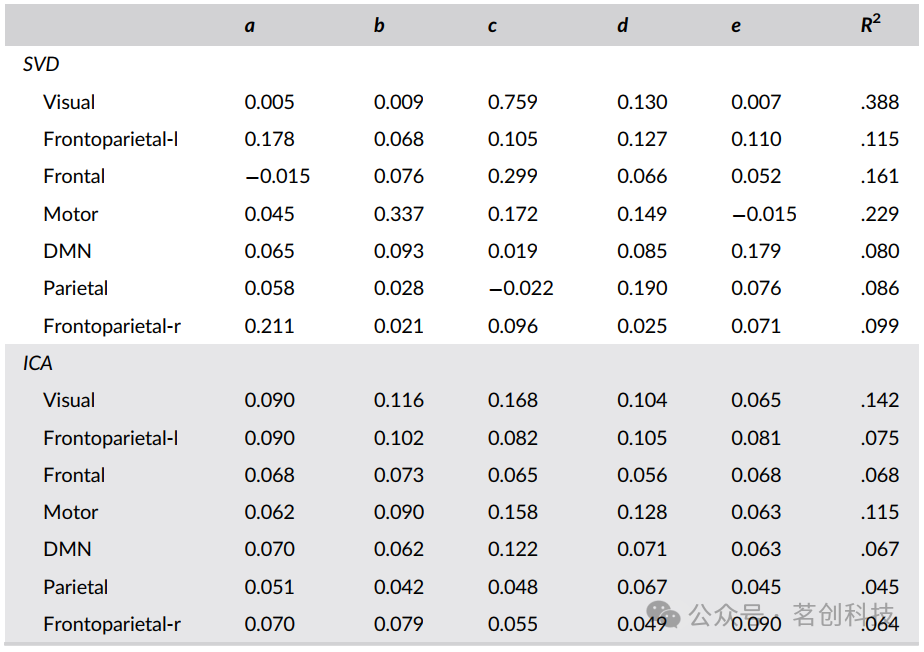924x652 pixels.
Task: Click −0.022 in the SVD Parietal row
Action: [520, 289]
